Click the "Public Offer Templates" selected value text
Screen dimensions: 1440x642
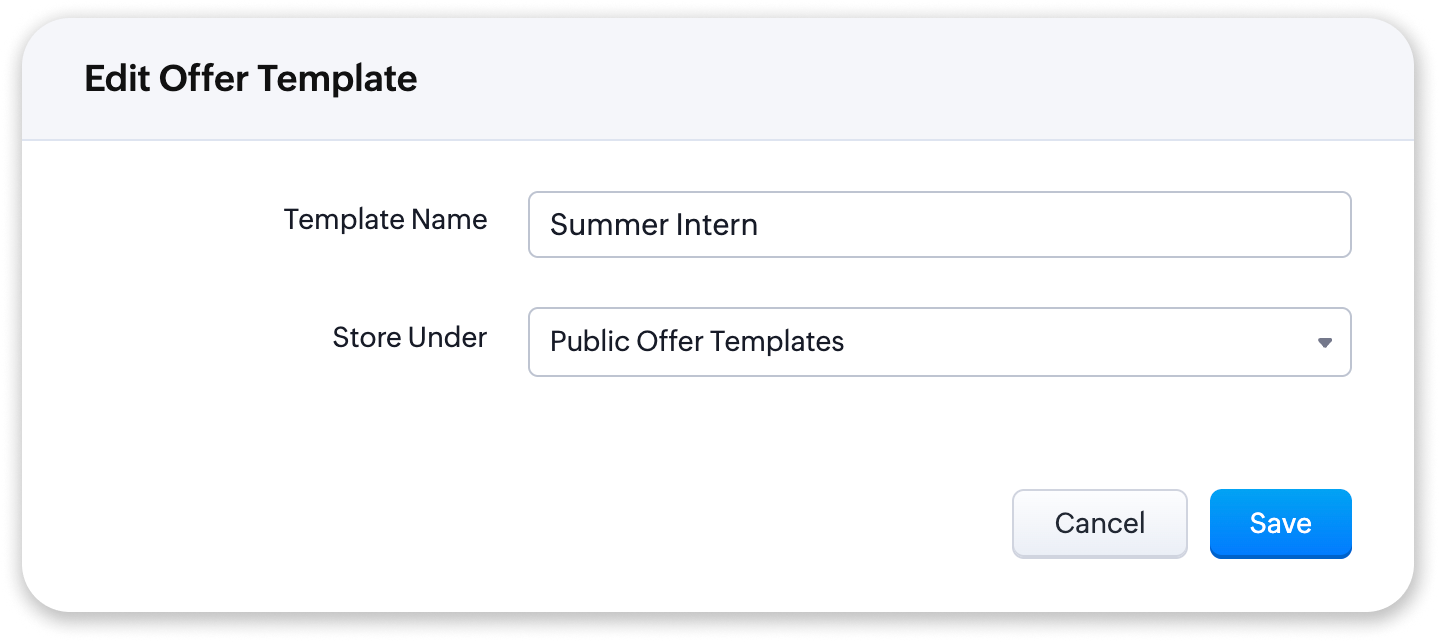point(697,342)
